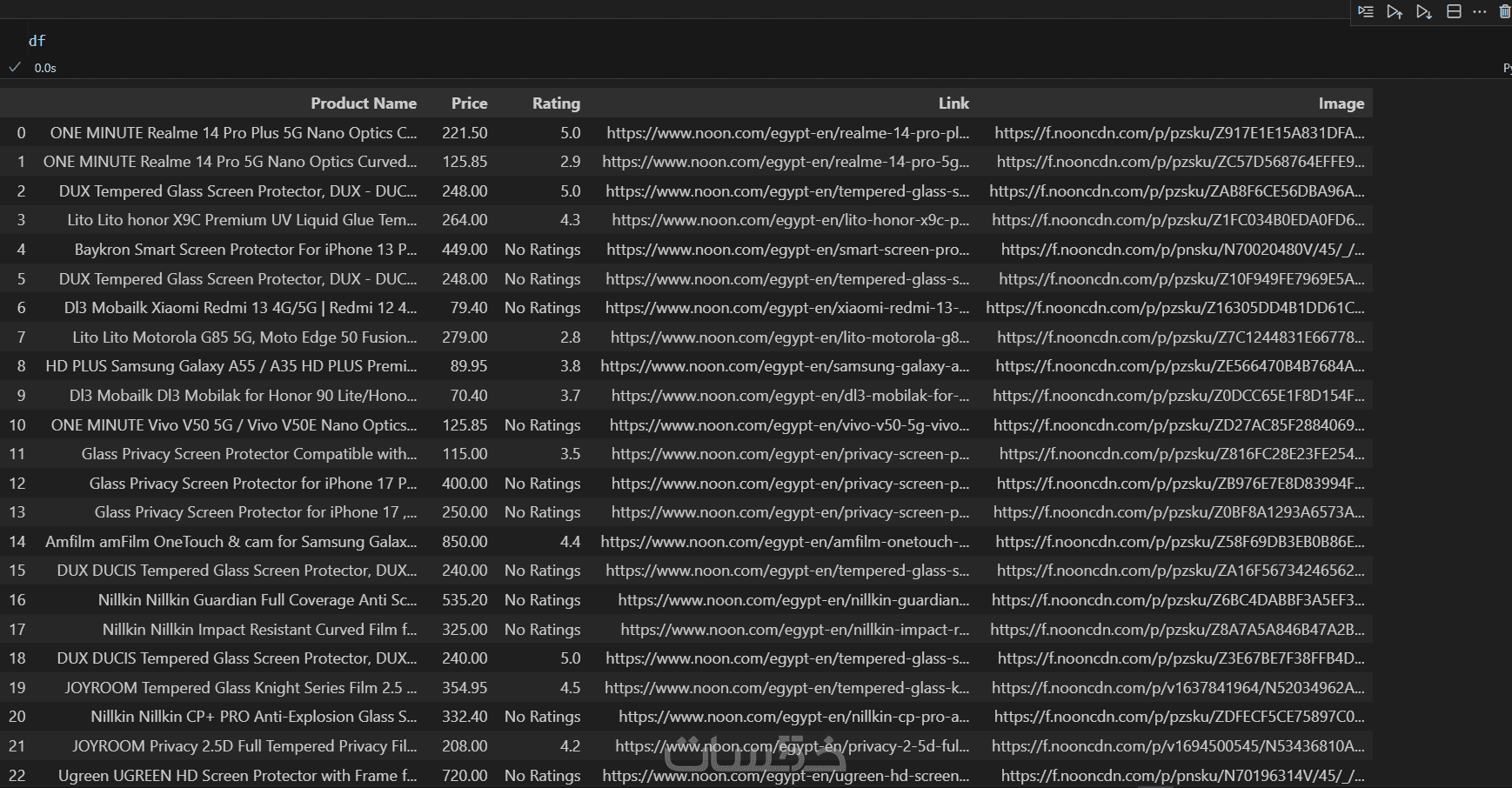This screenshot has height=788, width=1512.
Task: Click the rating value 4.3
Action: pyautogui.click(x=571, y=220)
